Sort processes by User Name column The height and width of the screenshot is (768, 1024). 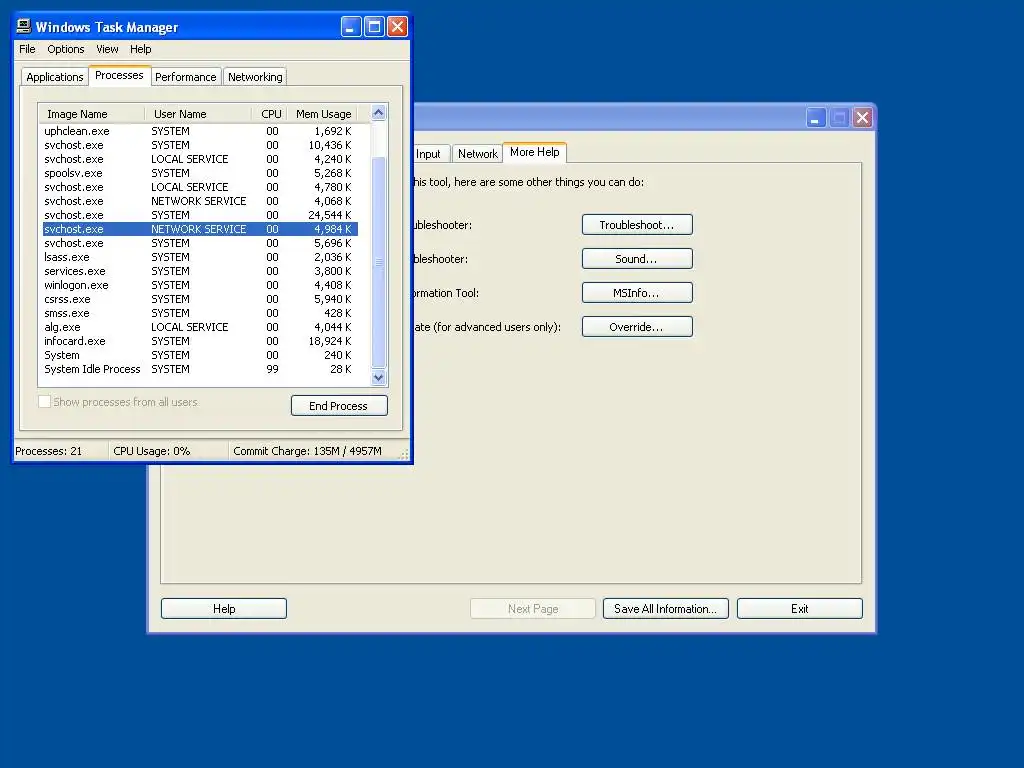point(198,114)
